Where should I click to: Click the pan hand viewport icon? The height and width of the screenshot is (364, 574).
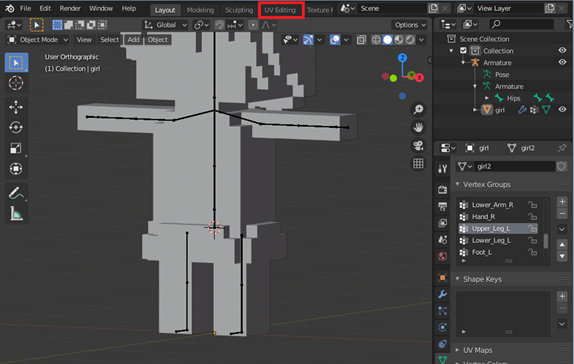click(418, 127)
